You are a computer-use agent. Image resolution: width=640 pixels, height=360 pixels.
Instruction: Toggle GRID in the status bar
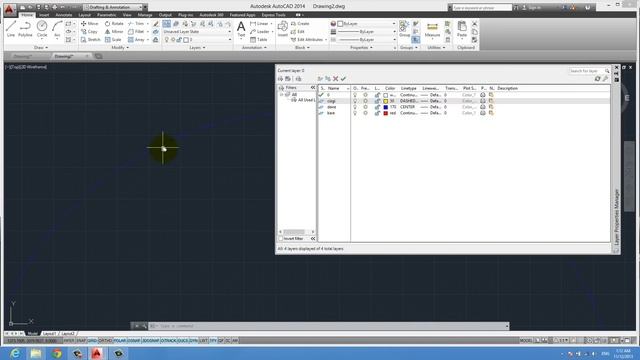point(92,340)
